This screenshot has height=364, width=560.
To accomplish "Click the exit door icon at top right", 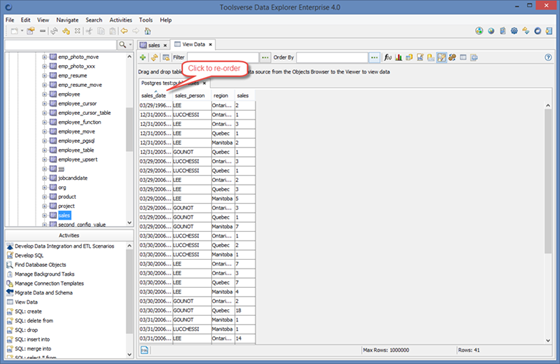I will tap(549, 31).
